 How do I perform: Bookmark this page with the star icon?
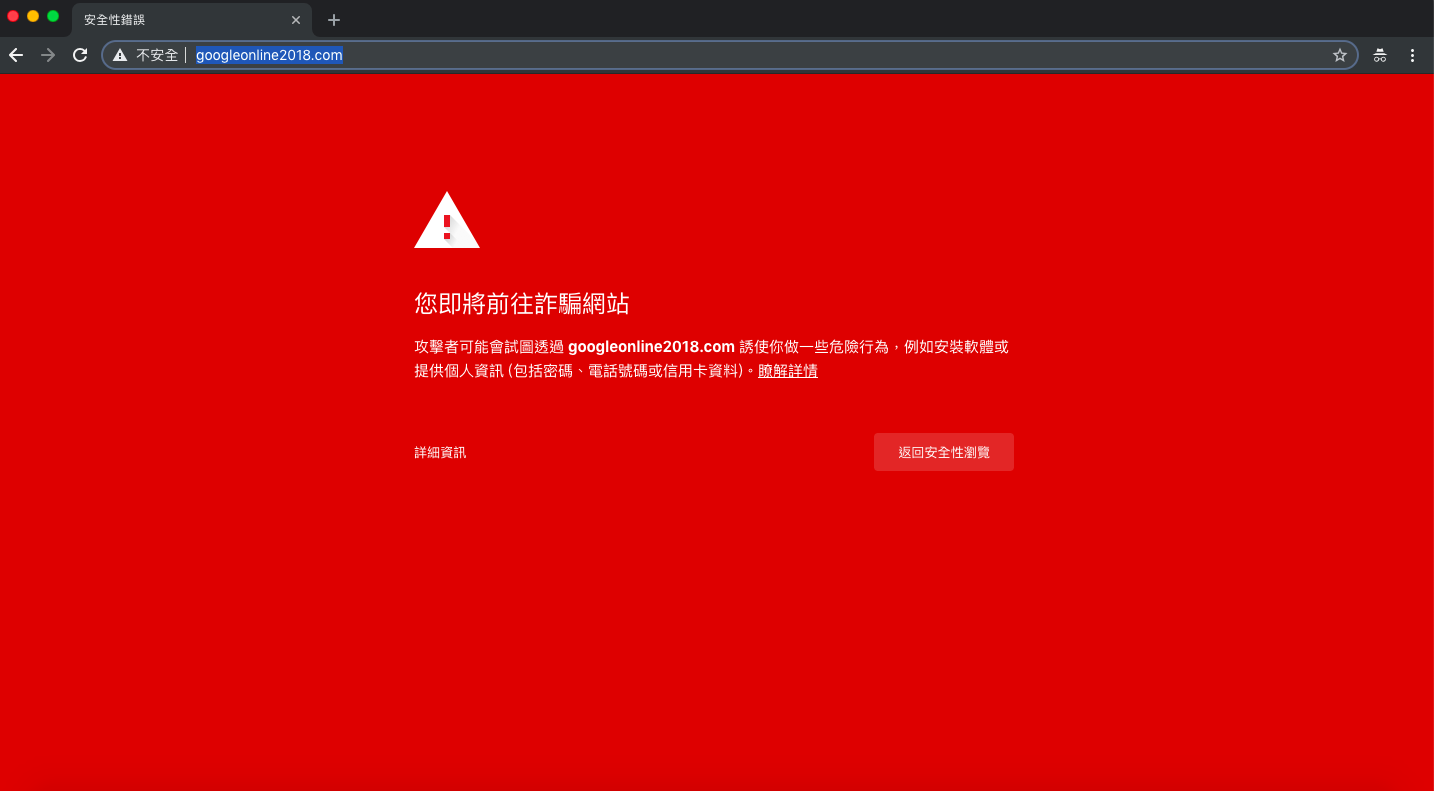coord(1340,55)
